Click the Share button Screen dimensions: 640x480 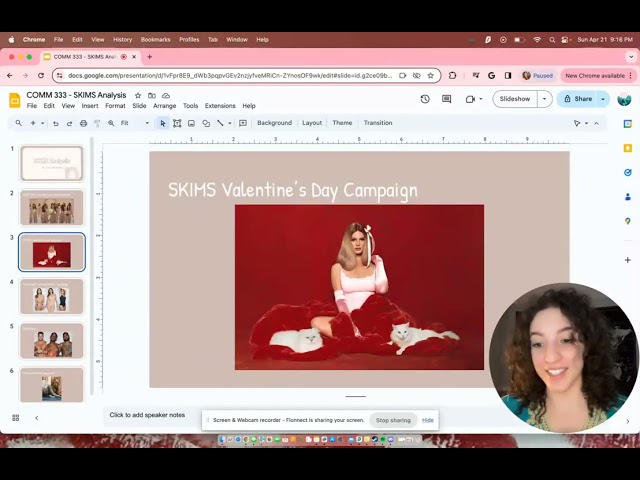[x=578, y=99]
